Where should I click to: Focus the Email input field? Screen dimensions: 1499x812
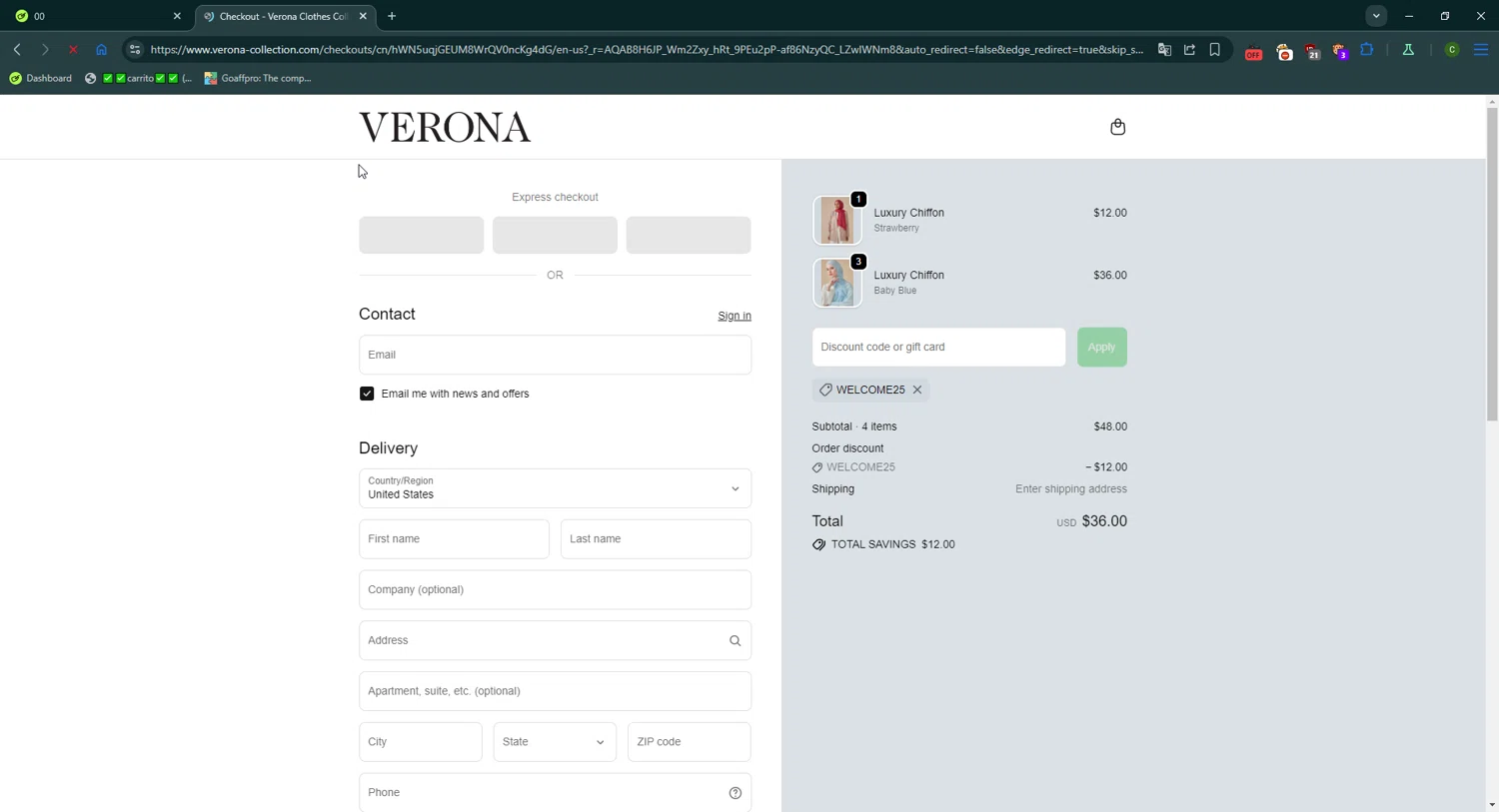pos(555,355)
